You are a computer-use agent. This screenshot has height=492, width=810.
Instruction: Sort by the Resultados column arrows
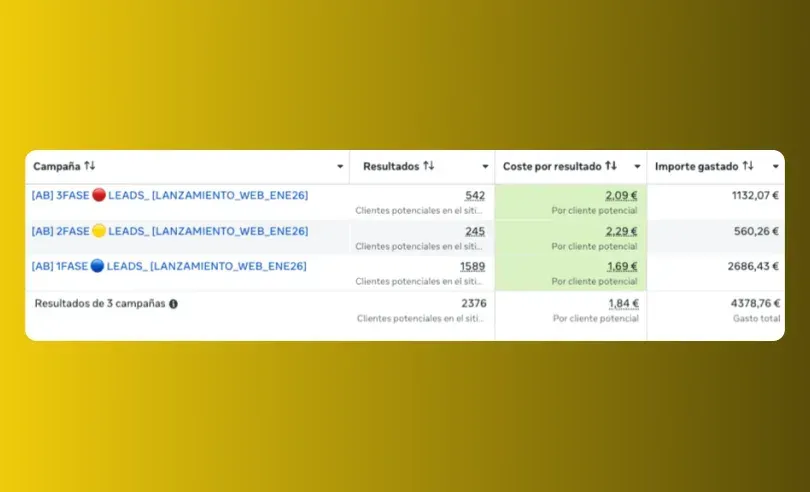pos(429,166)
